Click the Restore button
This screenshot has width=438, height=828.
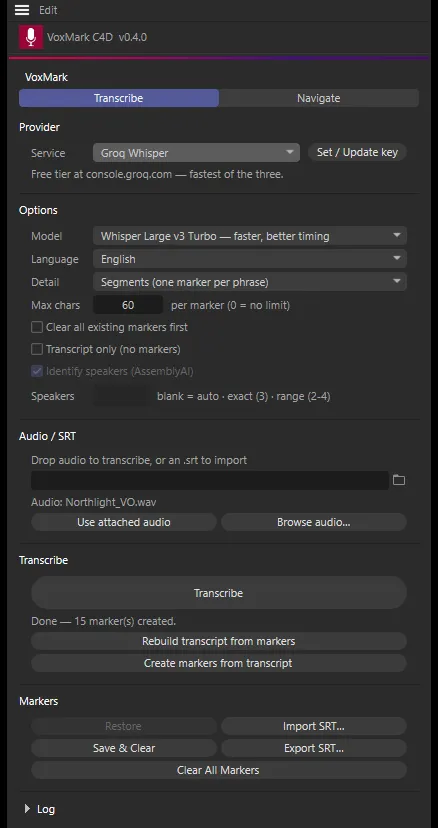[x=124, y=726]
